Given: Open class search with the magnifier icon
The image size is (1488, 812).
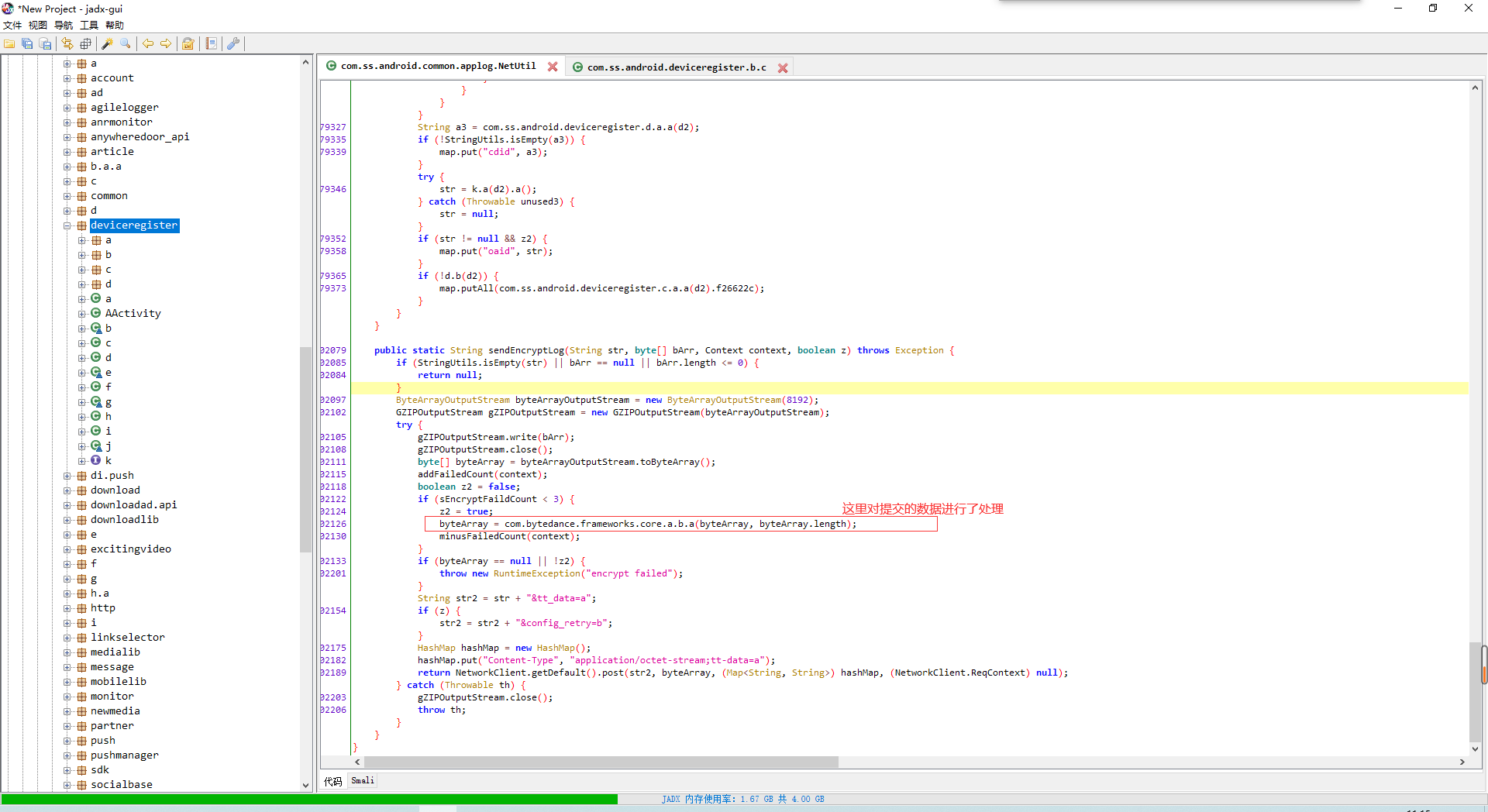Looking at the screenshot, I should pyautogui.click(x=125, y=44).
